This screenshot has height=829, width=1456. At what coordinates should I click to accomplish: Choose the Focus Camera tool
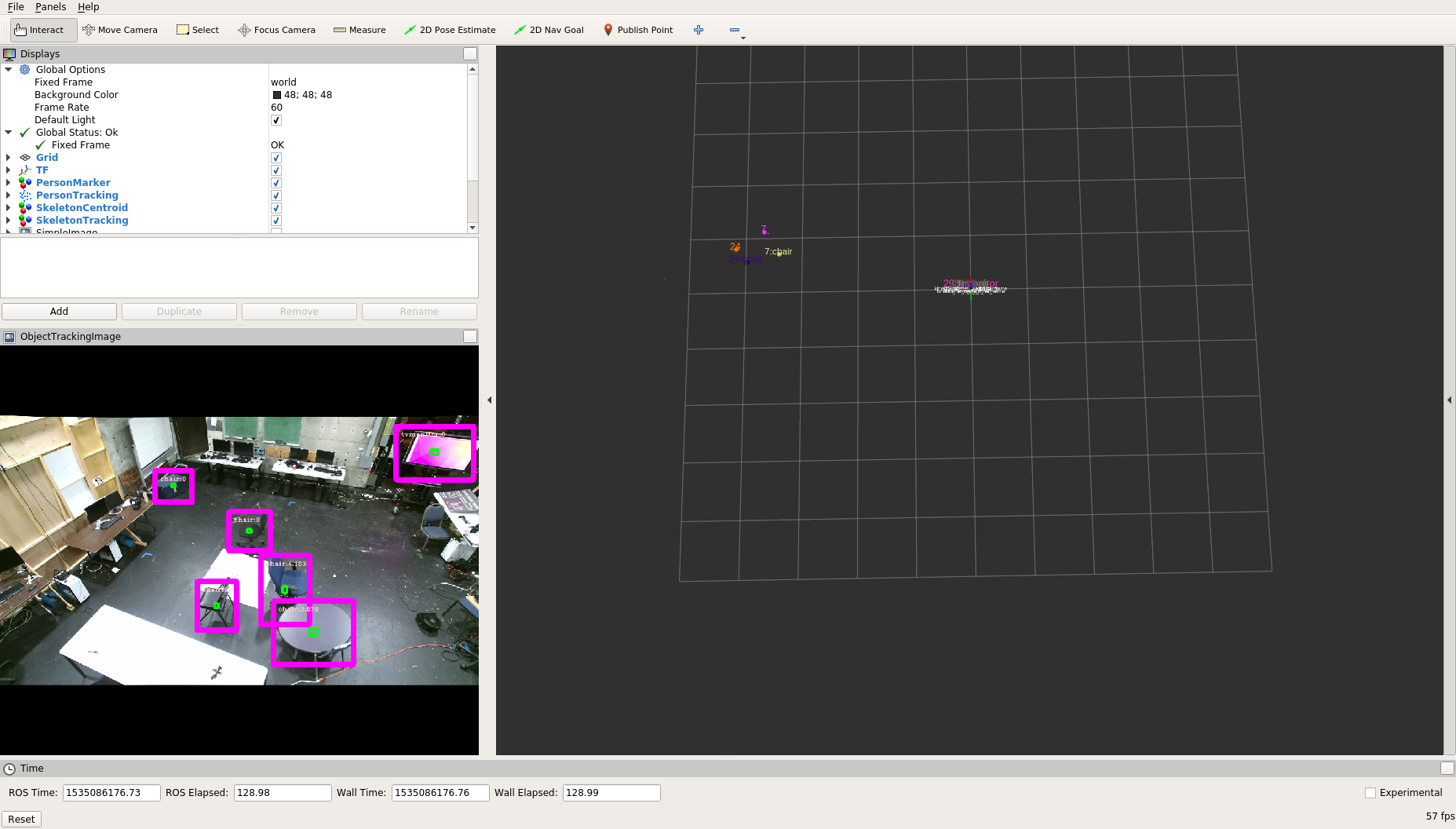[276, 30]
